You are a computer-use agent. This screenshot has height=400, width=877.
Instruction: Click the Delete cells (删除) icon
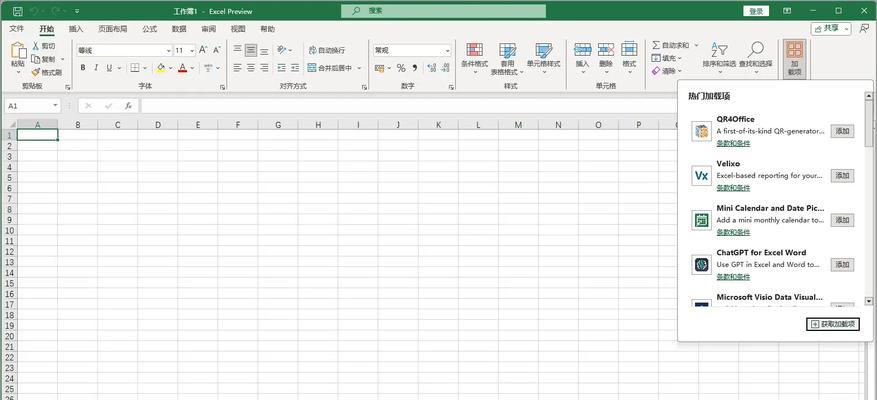coord(606,50)
